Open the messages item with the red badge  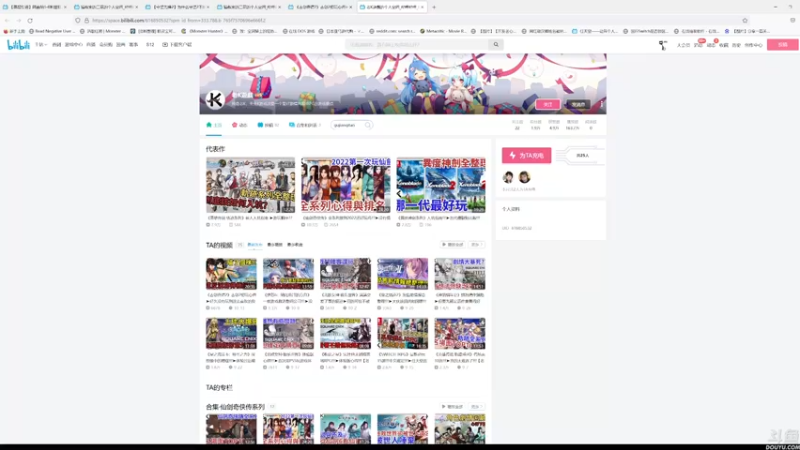coord(698,45)
